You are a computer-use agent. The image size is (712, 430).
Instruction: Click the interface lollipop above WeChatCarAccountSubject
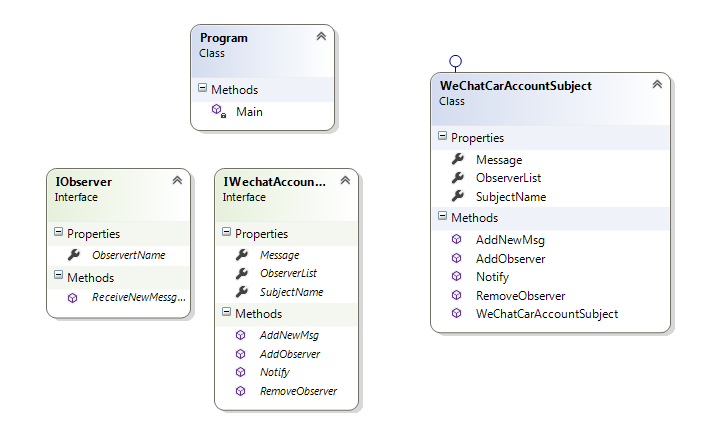455,61
